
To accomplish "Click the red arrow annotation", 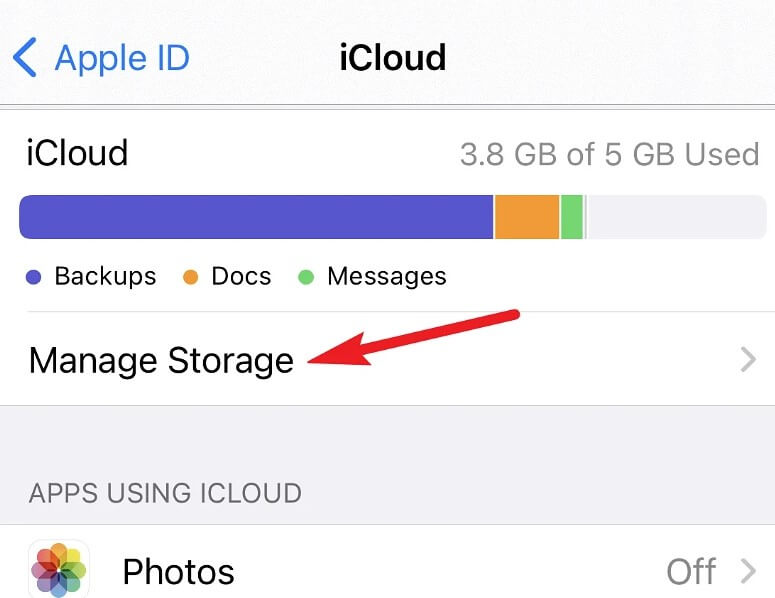I will point(413,338).
